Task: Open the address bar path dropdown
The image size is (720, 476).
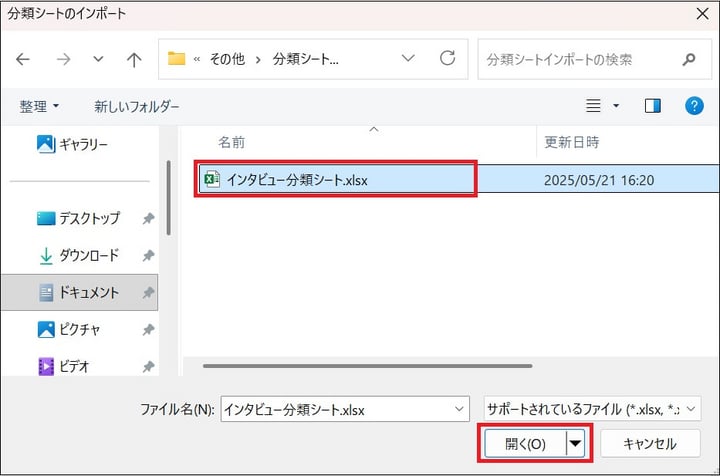Action: point(408,59)
